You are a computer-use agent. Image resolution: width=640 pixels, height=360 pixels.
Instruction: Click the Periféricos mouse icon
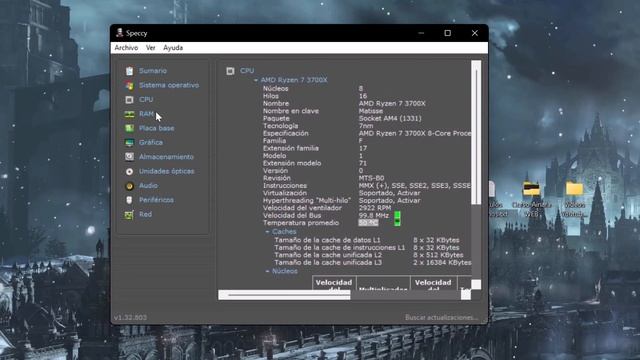(x=129, y=200)
